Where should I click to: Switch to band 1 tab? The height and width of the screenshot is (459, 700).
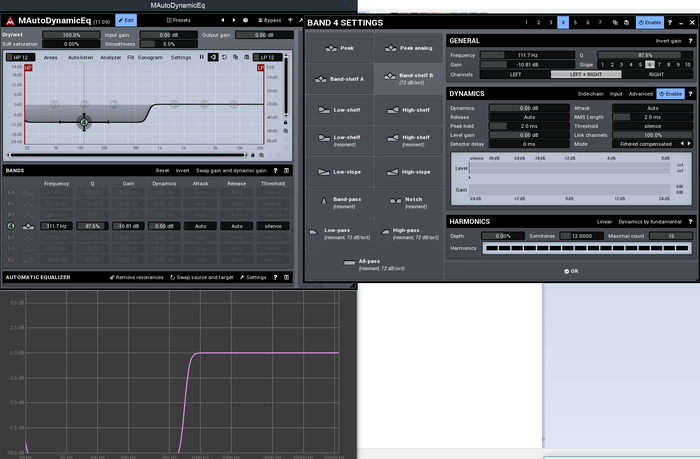[x=526, y=22]
